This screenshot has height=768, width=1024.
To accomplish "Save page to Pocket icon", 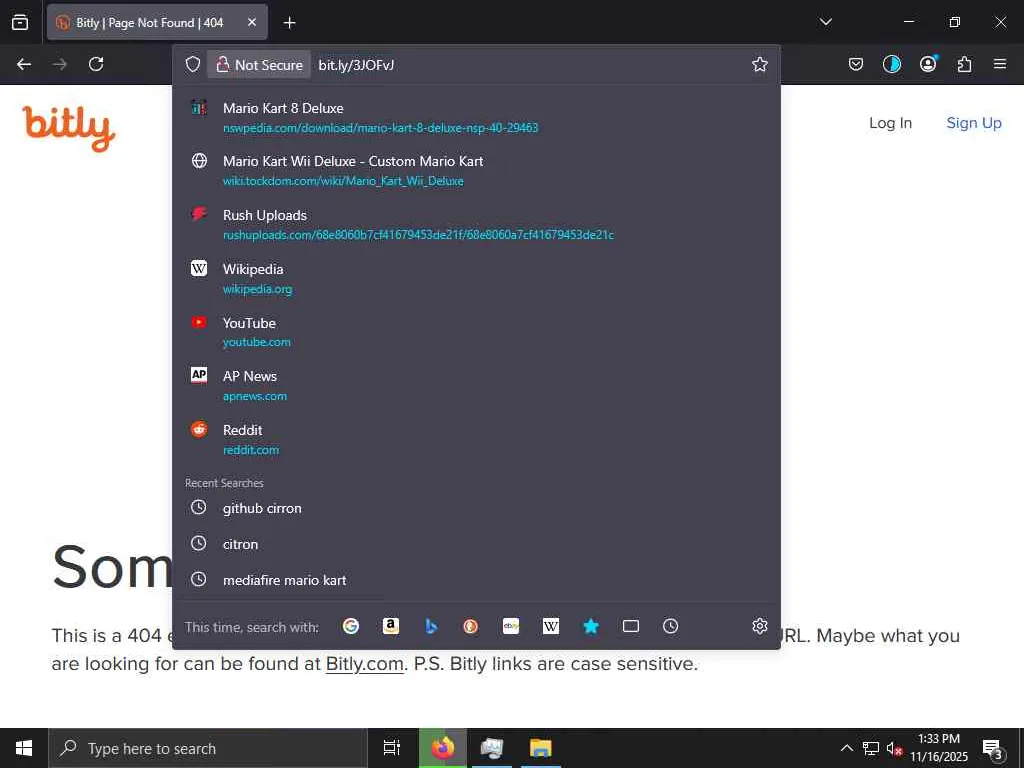I will (856, 64).
